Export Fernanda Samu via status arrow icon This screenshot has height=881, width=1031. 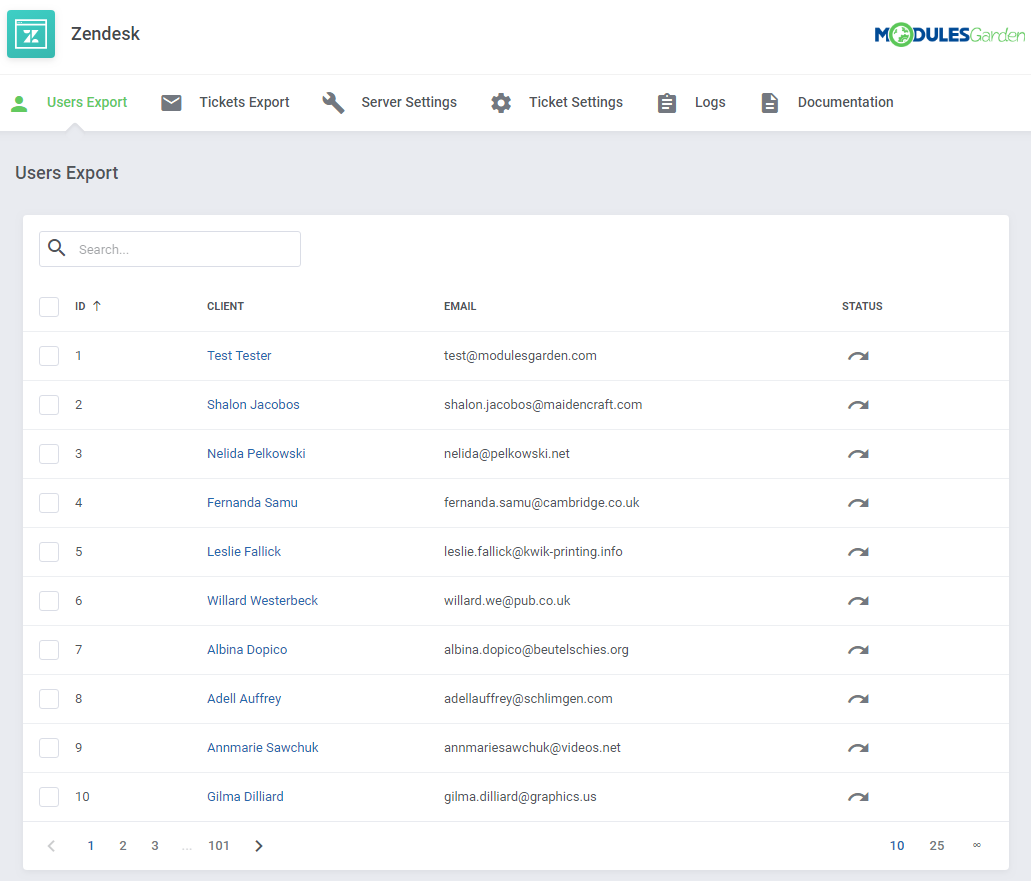(x=858, y=503)
